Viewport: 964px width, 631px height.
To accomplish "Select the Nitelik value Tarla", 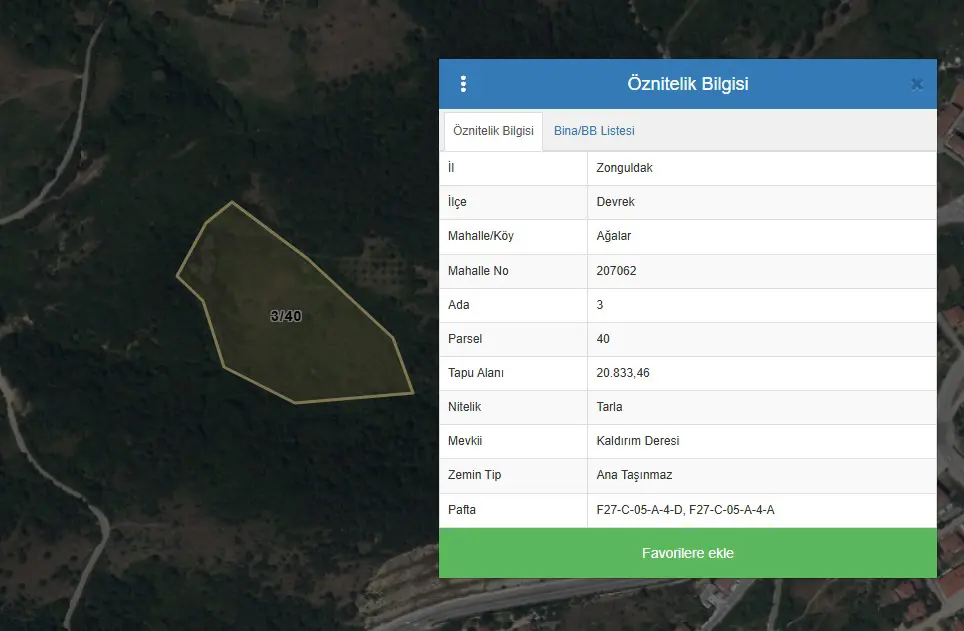I will [x=609, y=407].
